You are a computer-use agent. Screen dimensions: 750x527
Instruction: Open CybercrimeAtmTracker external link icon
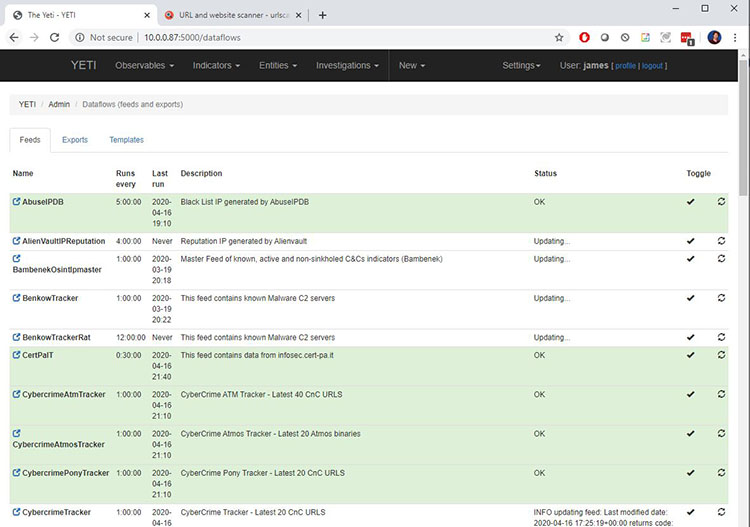point(16,394)
